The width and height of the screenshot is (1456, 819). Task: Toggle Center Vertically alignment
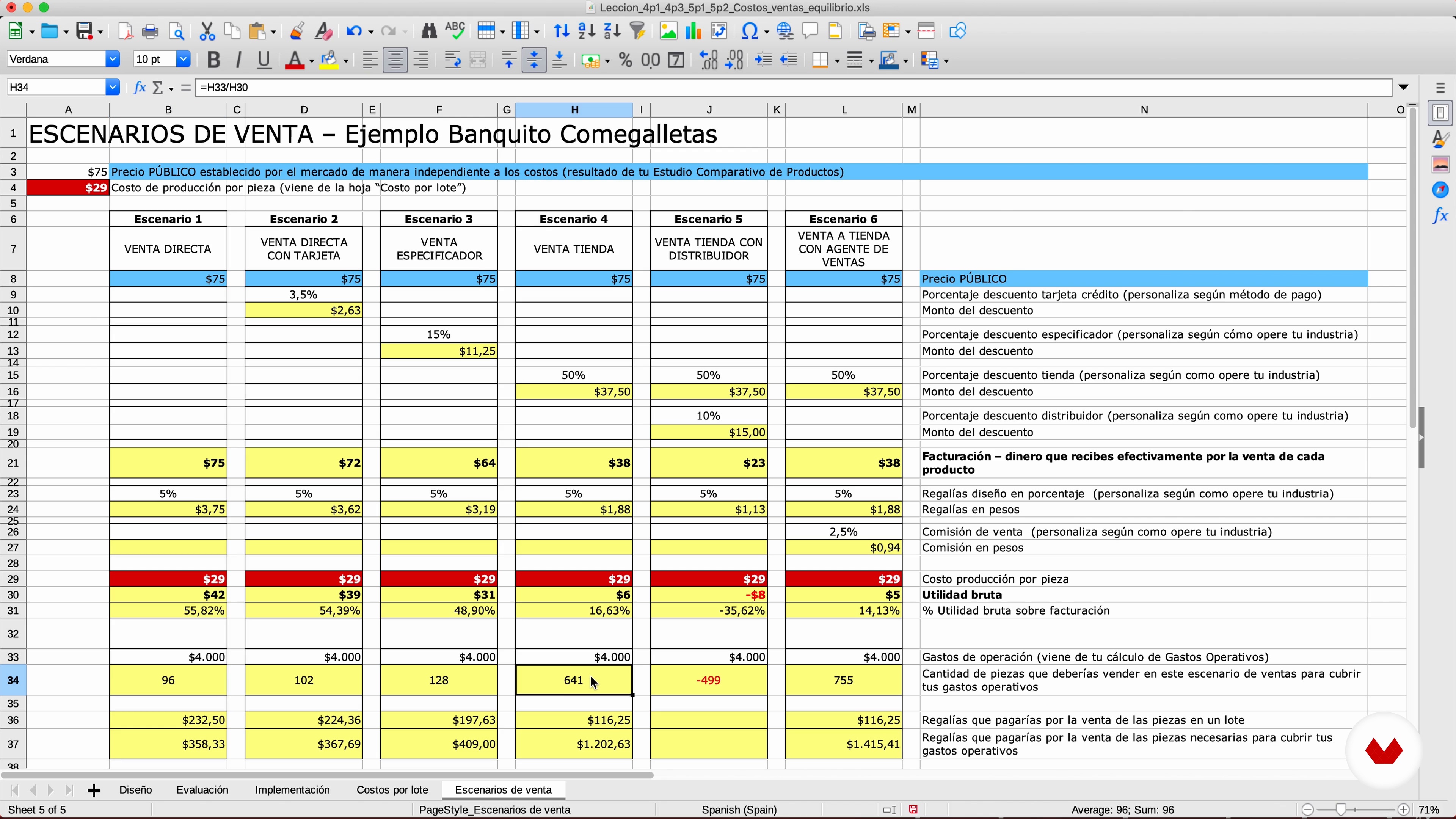[x=533, y=60]
